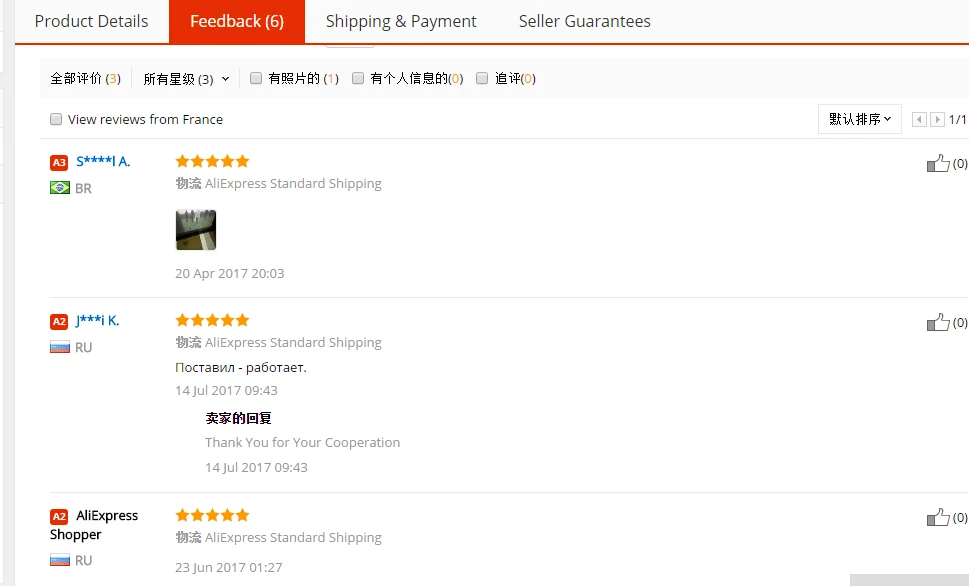Expand the 所有星级 star rating dropdown
Viewport: 969px width, 586px height.
[x=186, y=79]
